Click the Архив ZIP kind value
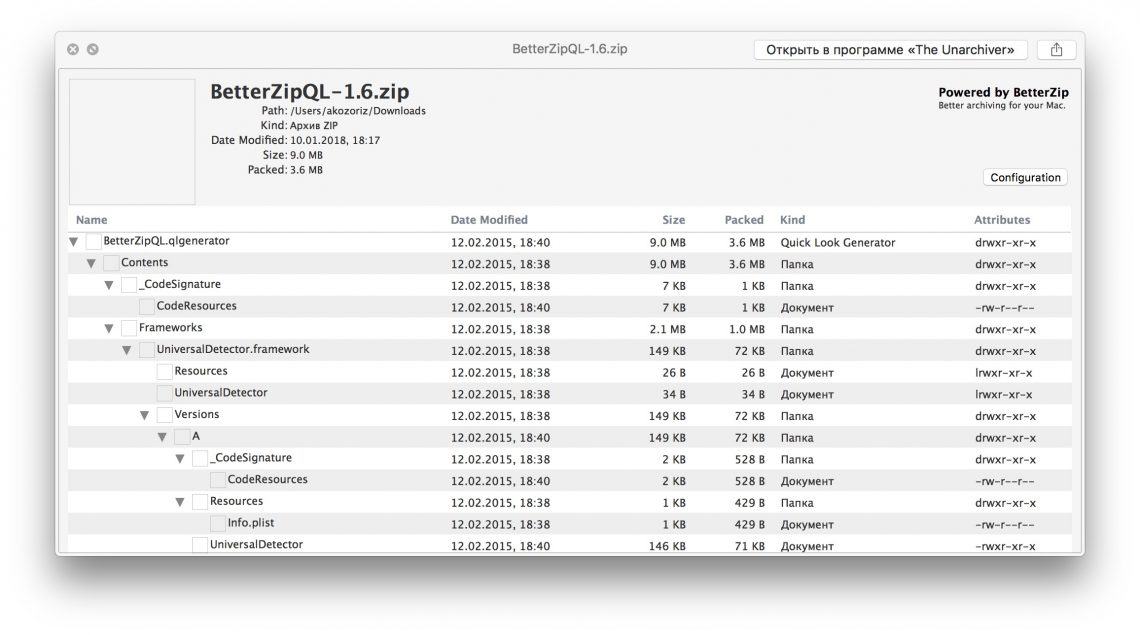Image resolution: width=1140 pixels, height=635 pixels. 314,125
